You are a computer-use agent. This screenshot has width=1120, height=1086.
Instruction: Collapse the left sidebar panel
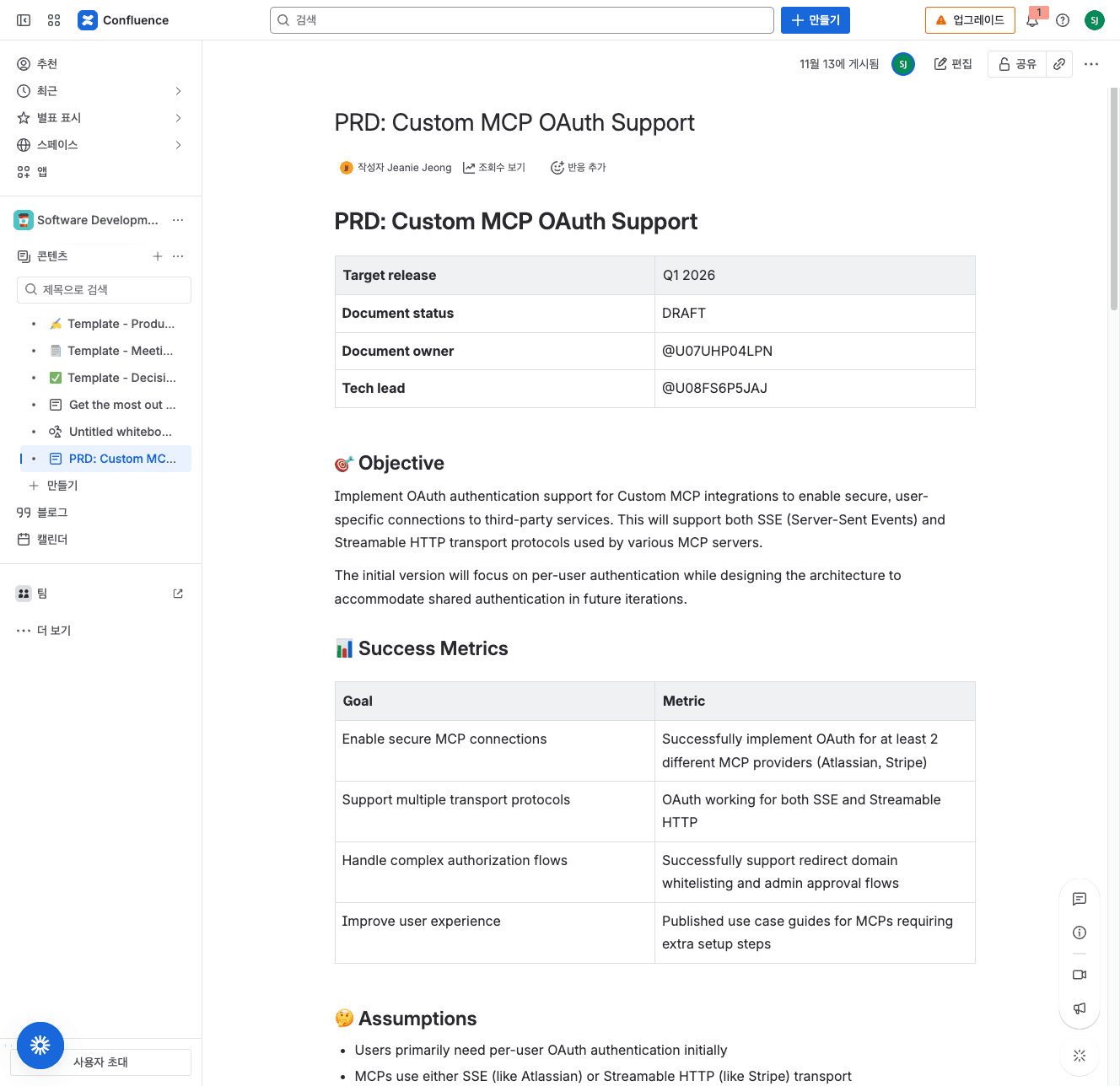coord(24,20)
